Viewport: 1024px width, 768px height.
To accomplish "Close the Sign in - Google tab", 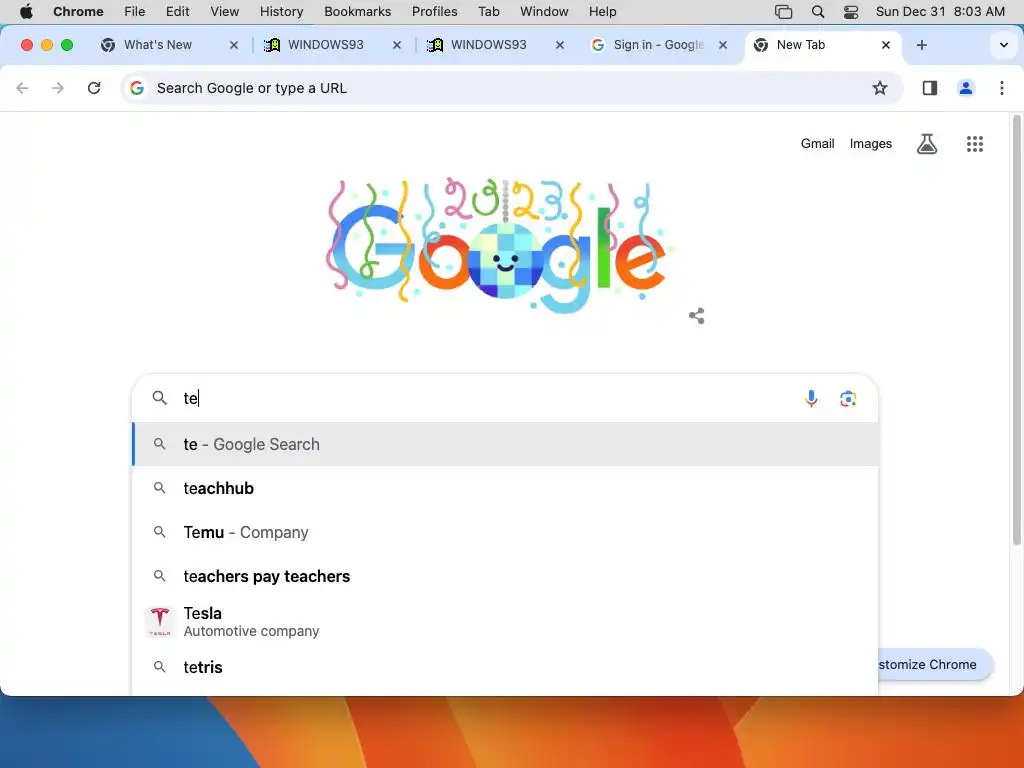I will pyautogui.click(x=723, y=45).
